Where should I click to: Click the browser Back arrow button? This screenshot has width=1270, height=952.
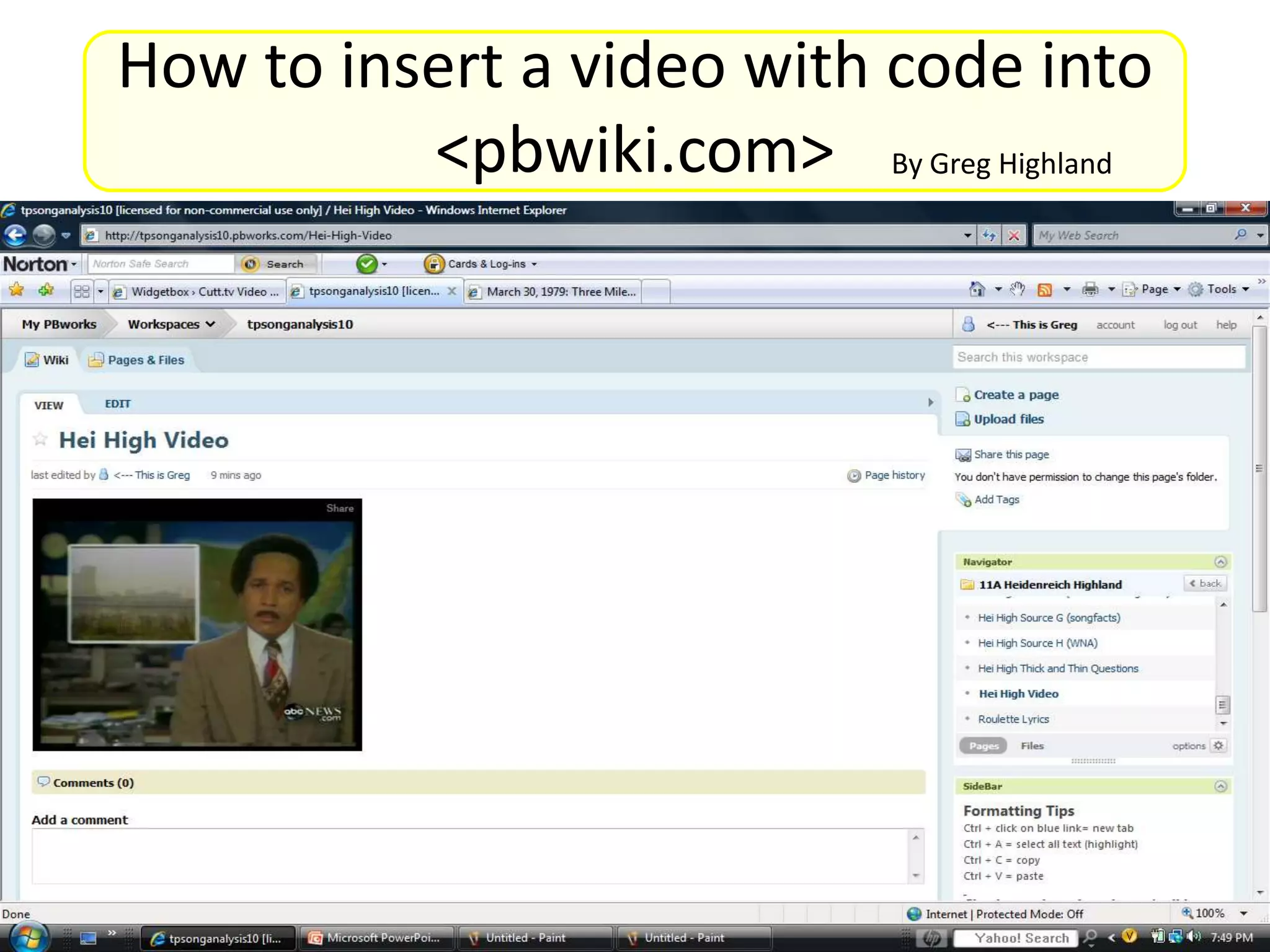tap(16, 236)
